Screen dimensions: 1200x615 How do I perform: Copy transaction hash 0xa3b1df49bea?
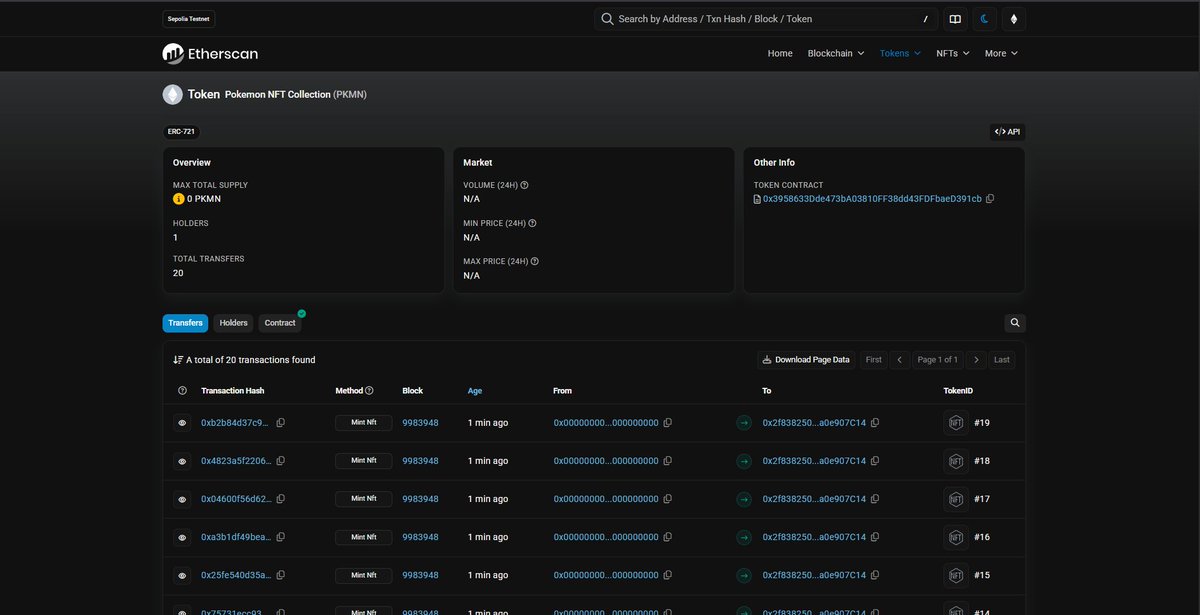(281, 537)
